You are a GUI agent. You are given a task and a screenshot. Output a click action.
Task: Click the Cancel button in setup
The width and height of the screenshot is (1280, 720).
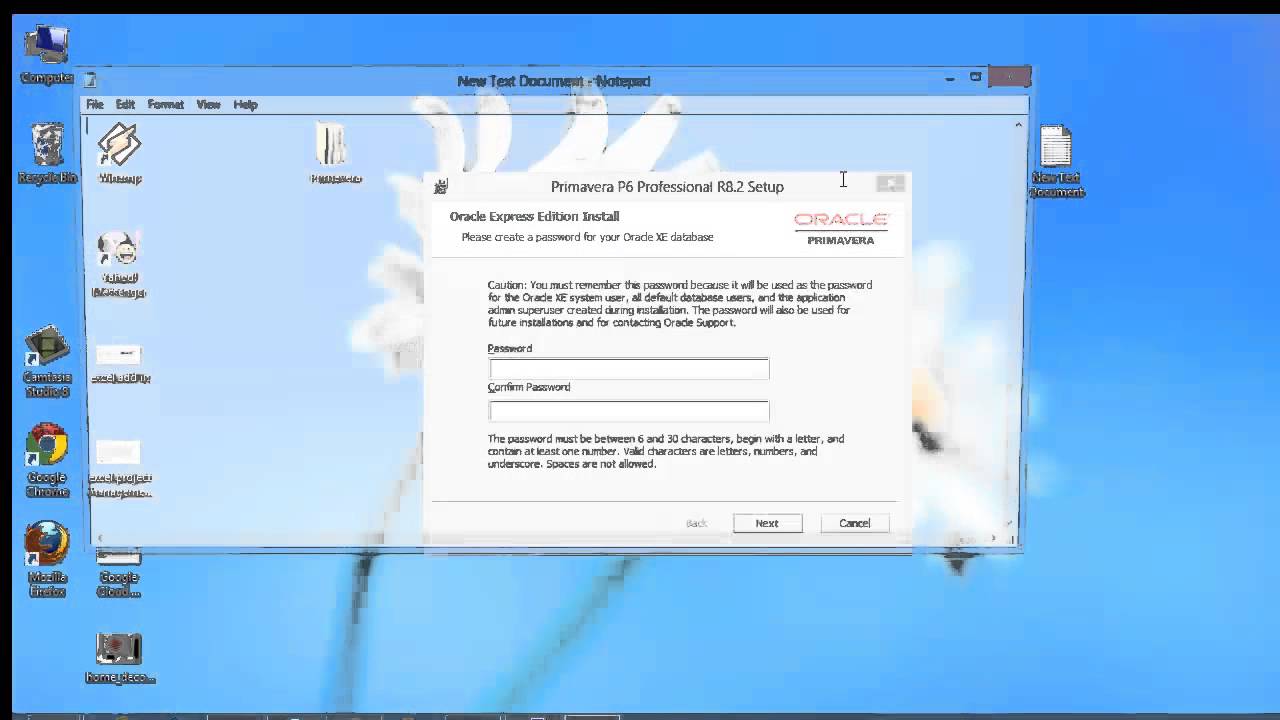pyautogui.click(x=855, y=523)
